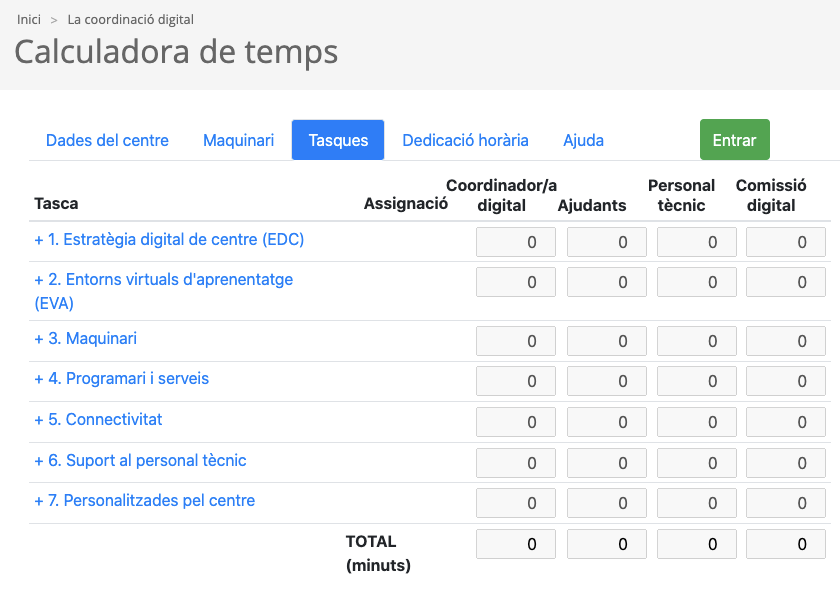The image size is (840, 603).
Task: Open the Dedicació horària tab
Action: click(x=465, y=140)
